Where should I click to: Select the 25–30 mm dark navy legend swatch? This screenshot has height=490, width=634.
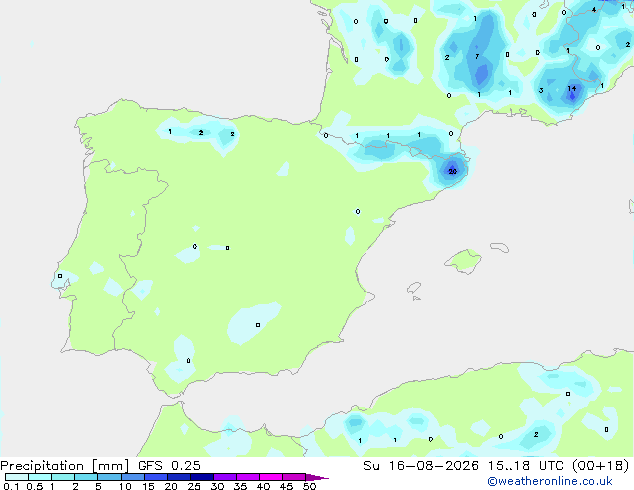pyautogui.click(x=202, y=477)
